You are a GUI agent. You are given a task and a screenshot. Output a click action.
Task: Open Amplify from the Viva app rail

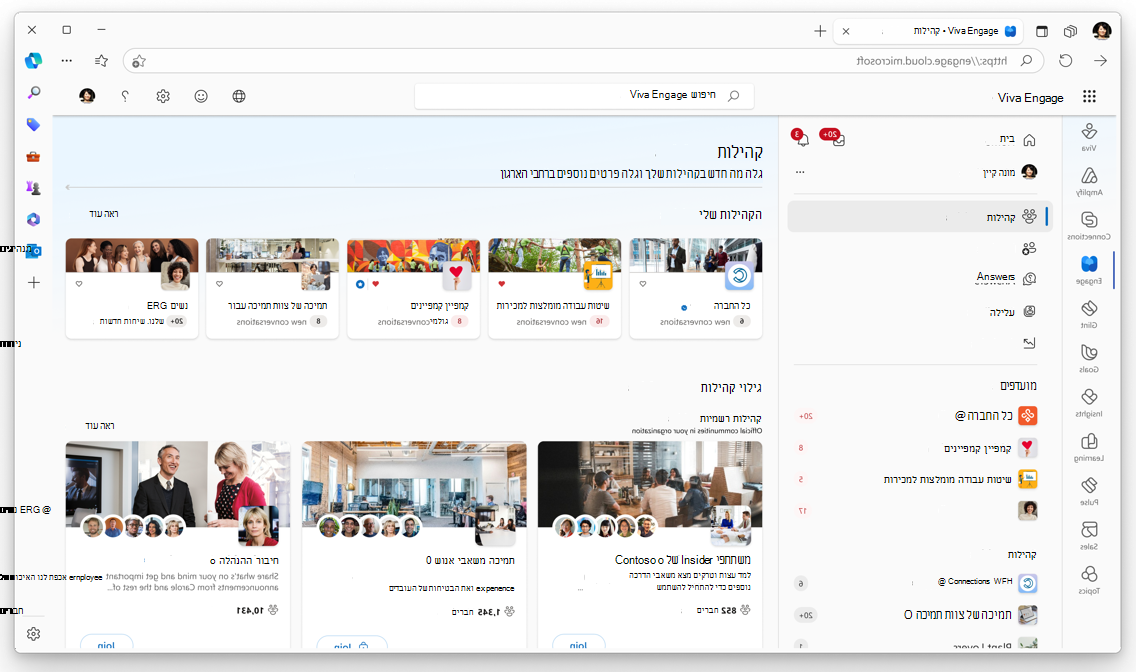click(1088, 181)
